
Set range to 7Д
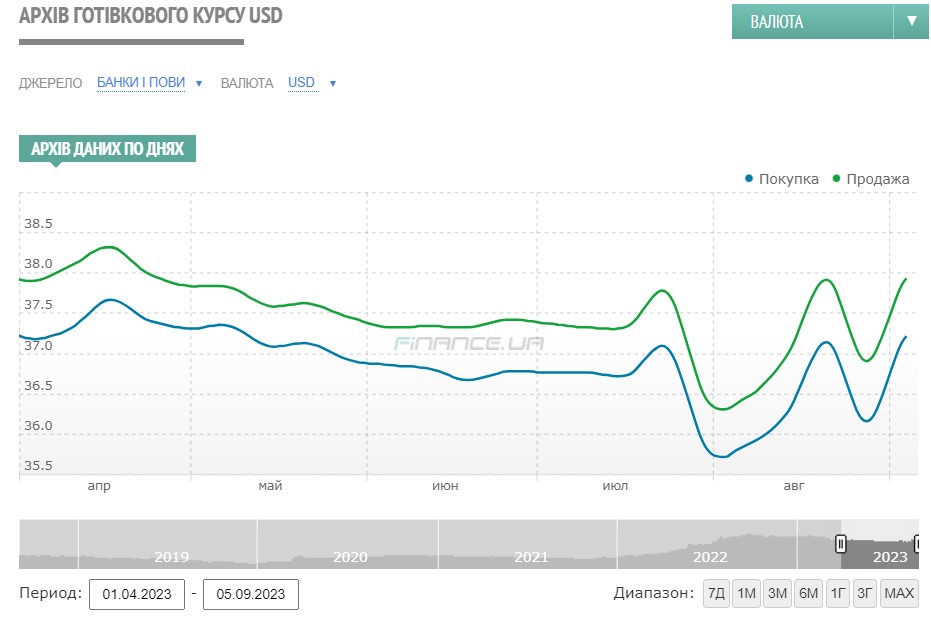pyautogui.click(x=716, y=594)
